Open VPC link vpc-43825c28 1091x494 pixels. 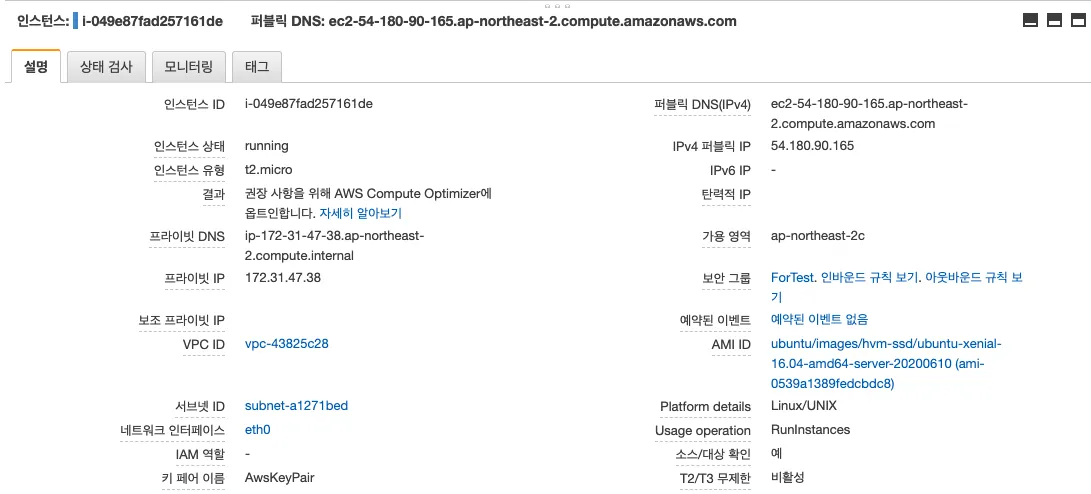tap(287, 344)
